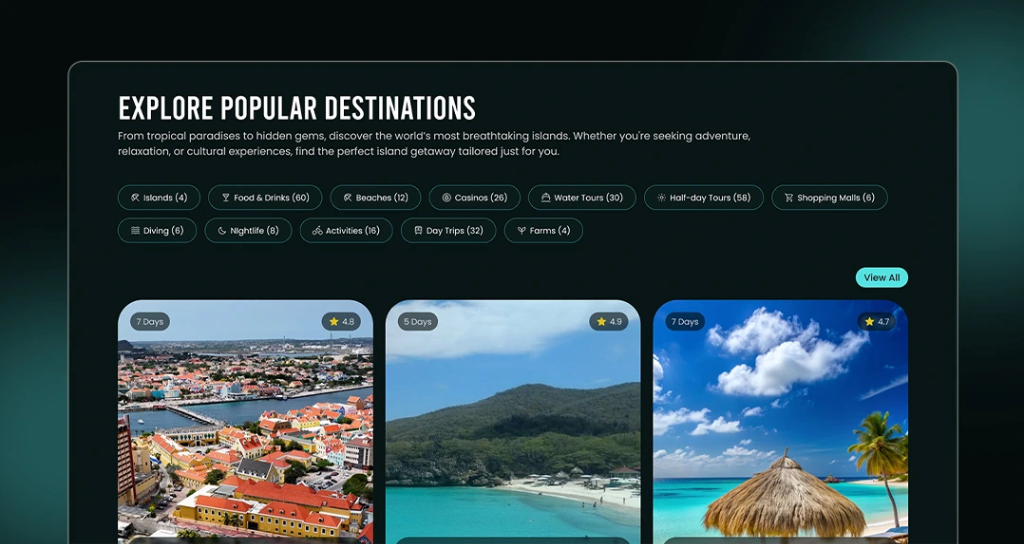1024x544 pixels.
Task: Click the casino chip icon beside Casinos
Action: (447, 197)
